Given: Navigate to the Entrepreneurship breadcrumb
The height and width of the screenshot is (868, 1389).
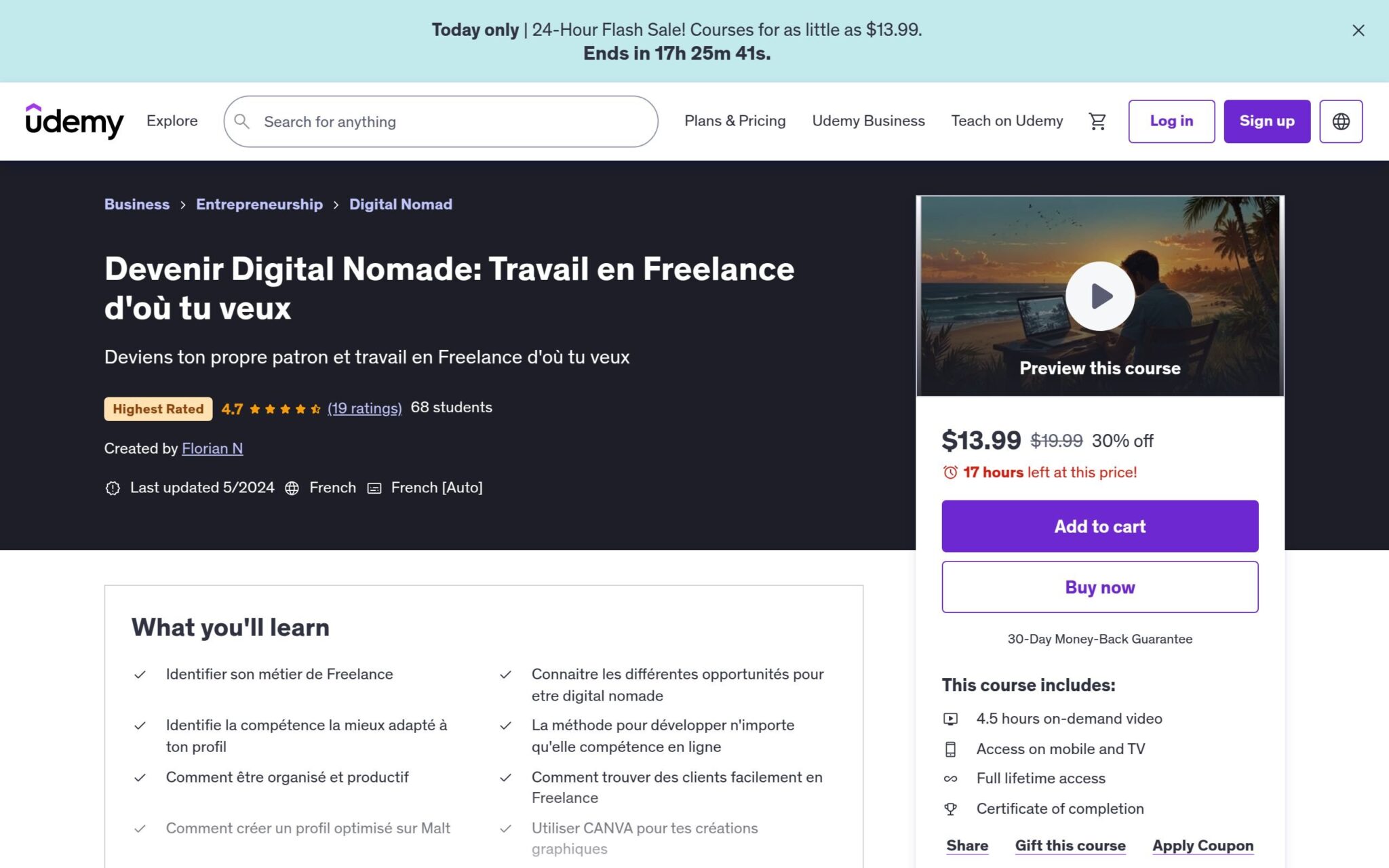Looking at the screenshot, I should [259, 204].
